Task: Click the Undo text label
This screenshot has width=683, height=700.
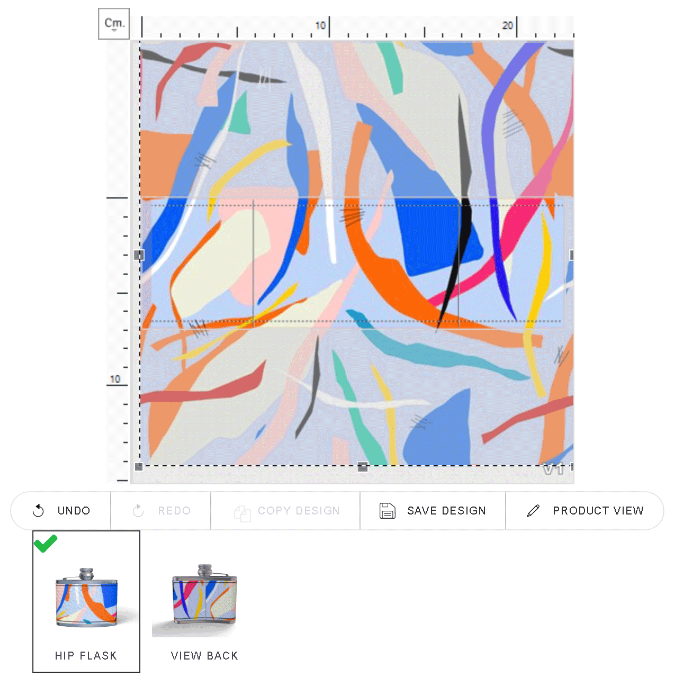Action: point(74,511)
